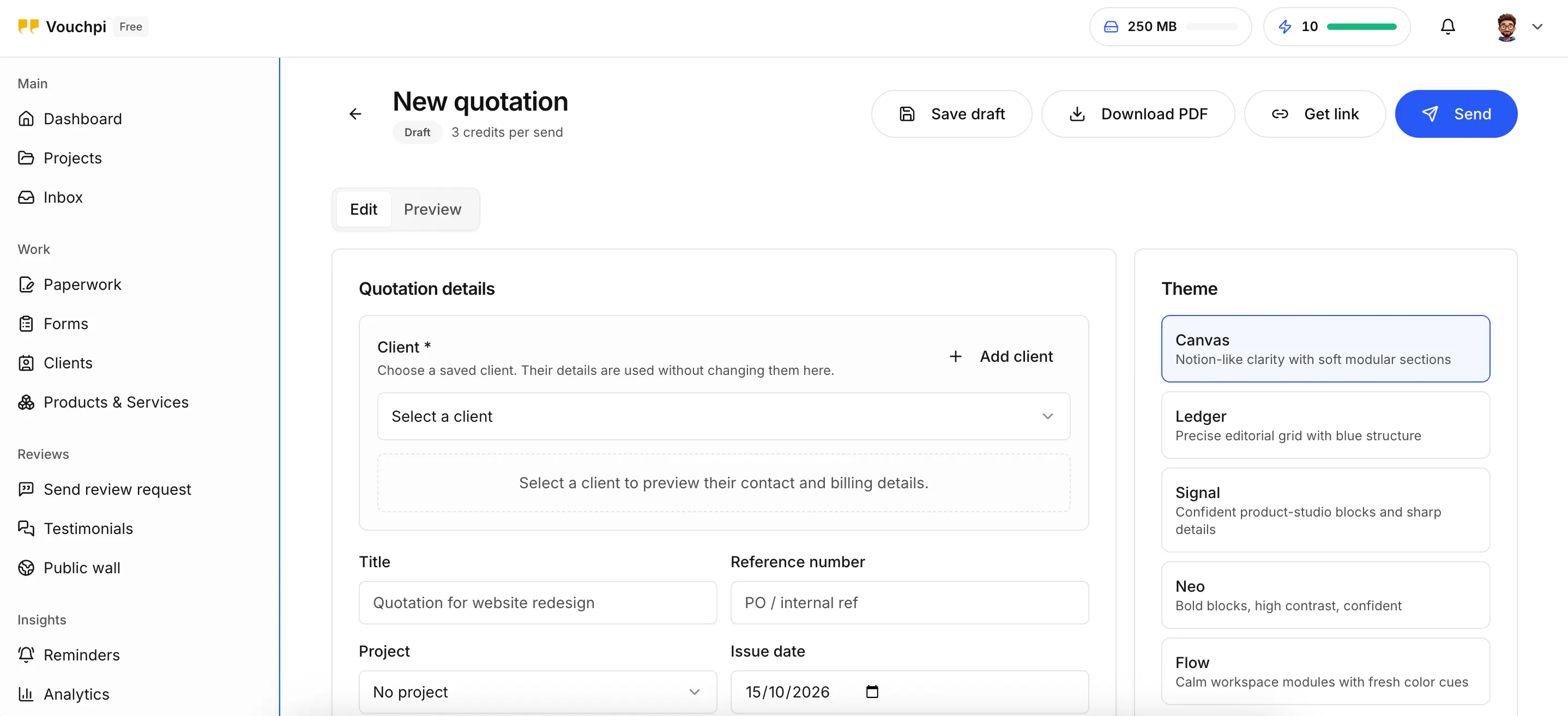Switch to the Preview tab
Image resolution: width=1568 pixels, height=716 pixels.
point(432,209)
